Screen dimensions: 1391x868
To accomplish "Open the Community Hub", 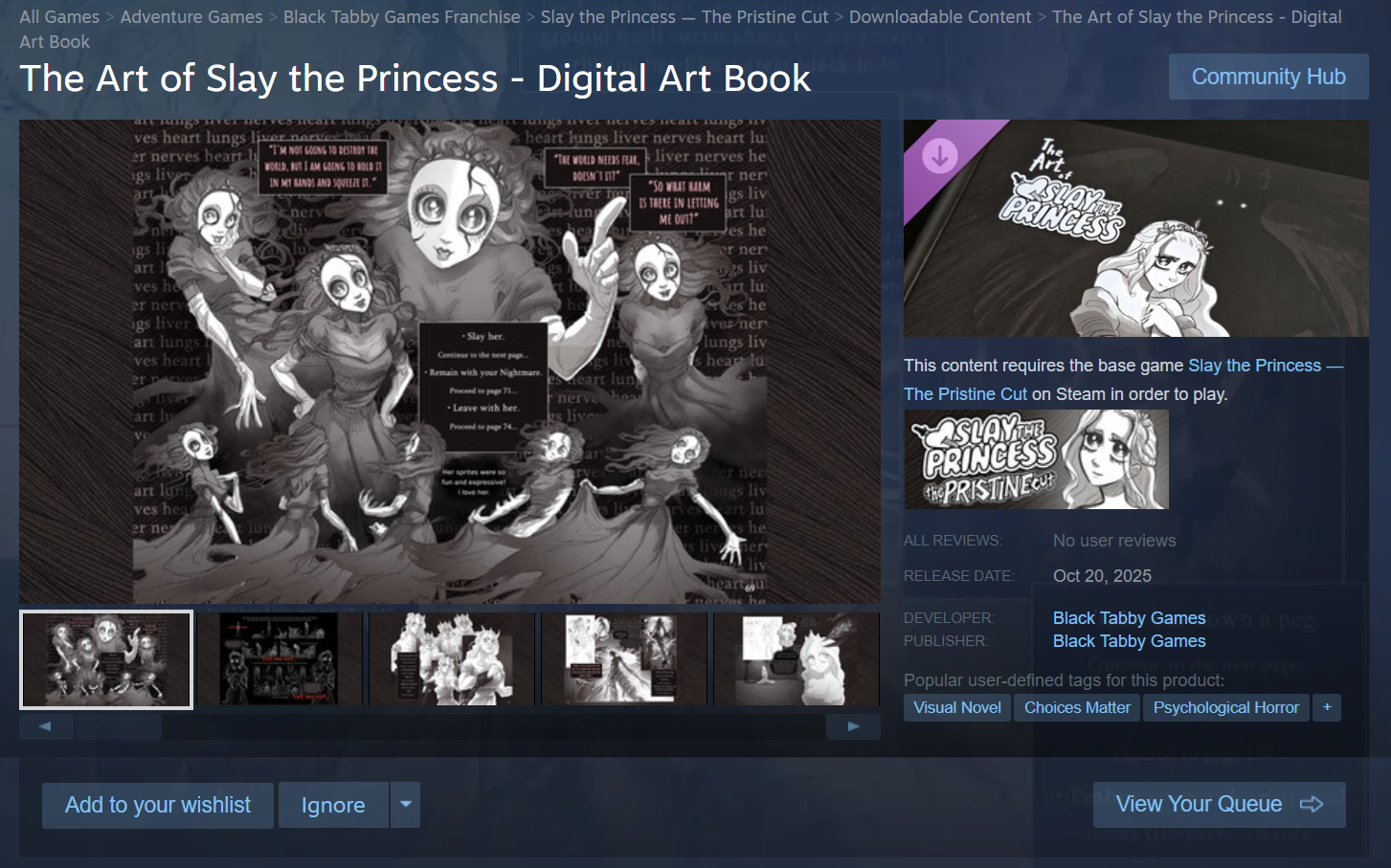I will pyautogui.click(x=1268, y=77).
